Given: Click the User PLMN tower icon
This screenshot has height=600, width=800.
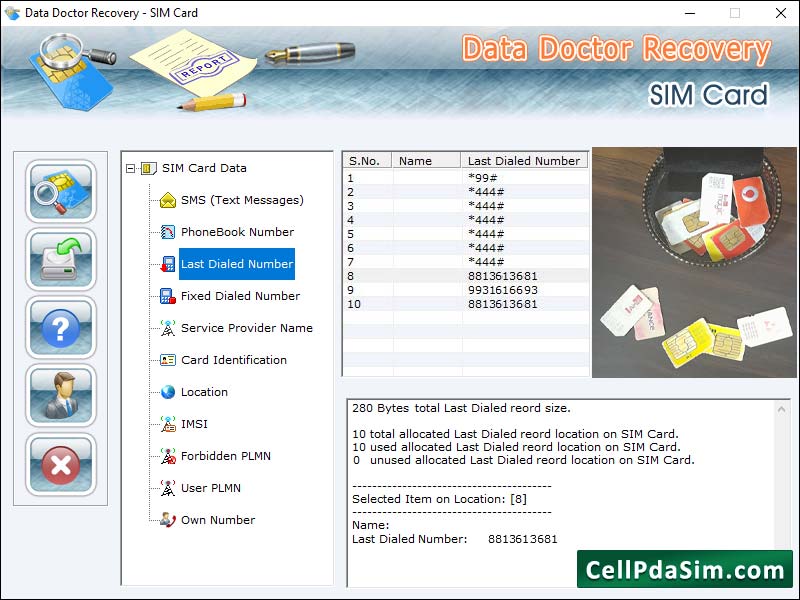Looking at the screenshot, I should pyautogui.click(x=168, y=488).
